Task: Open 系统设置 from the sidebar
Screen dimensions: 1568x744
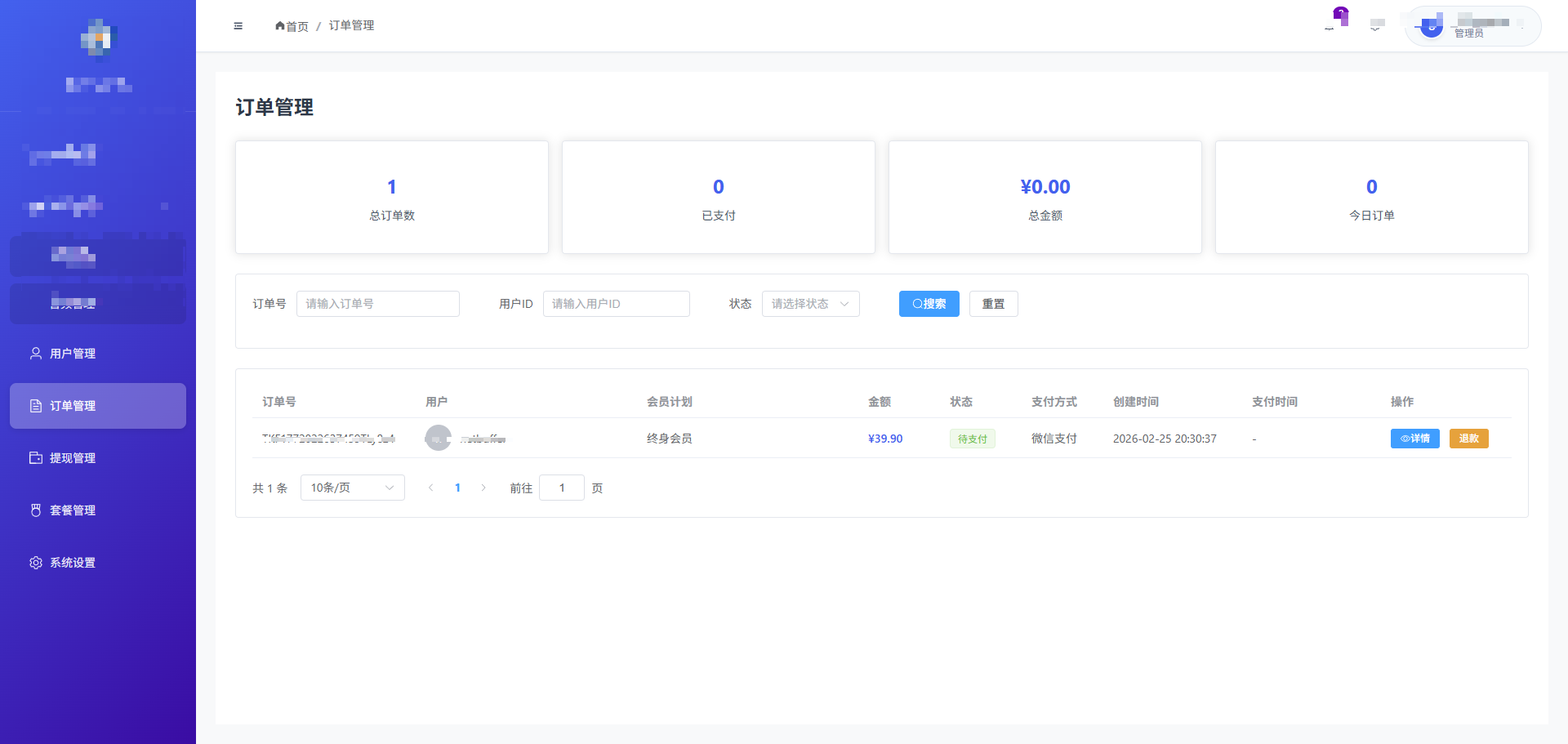Action: tap(72, 562)
